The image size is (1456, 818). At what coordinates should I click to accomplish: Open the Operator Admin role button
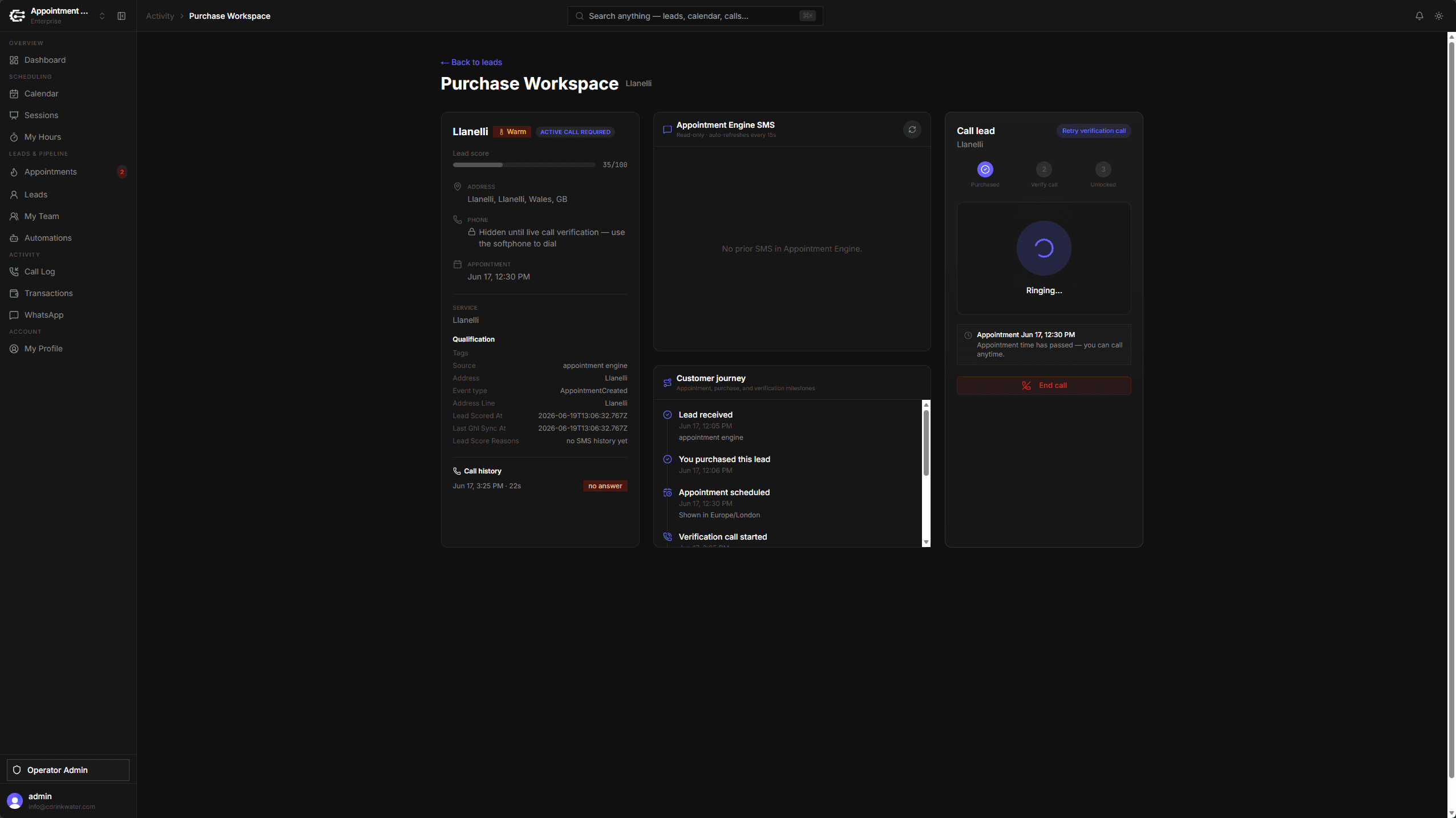[x=68, y=770]
